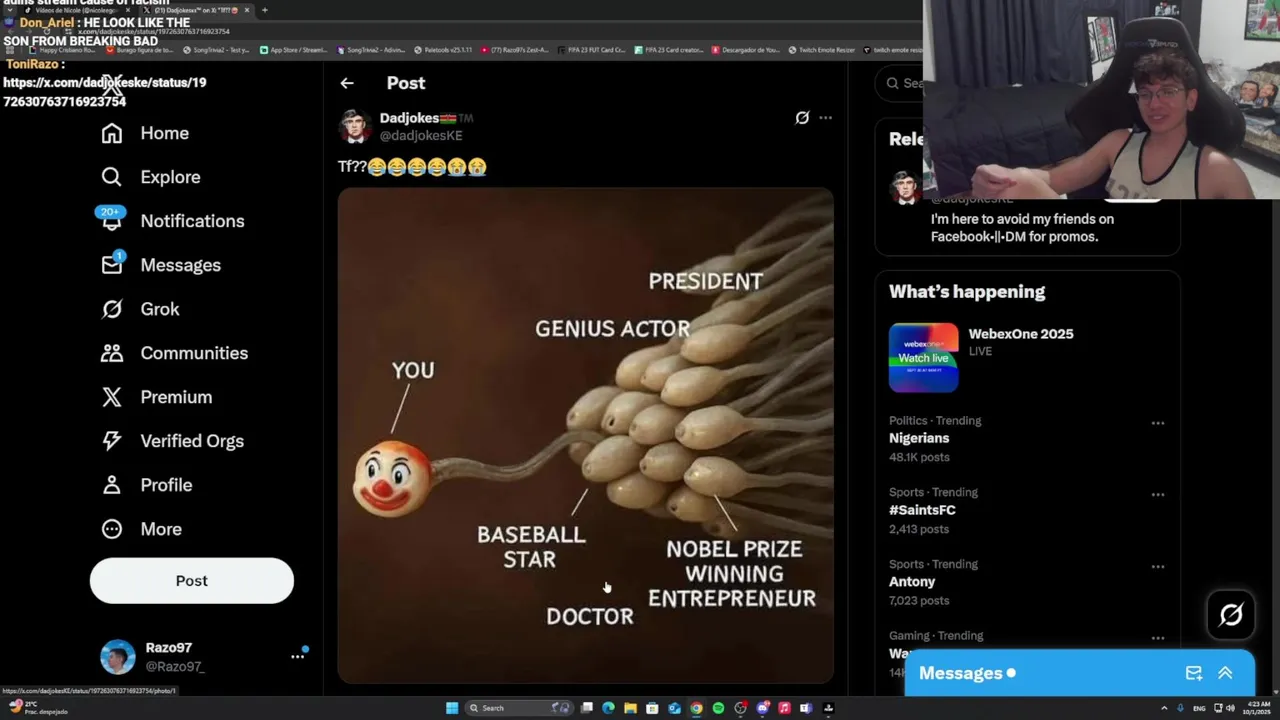Open the Twitch Emote Resizer bookmark
The width and height of the screenshot is (1280, 720).
coord(823,49)
